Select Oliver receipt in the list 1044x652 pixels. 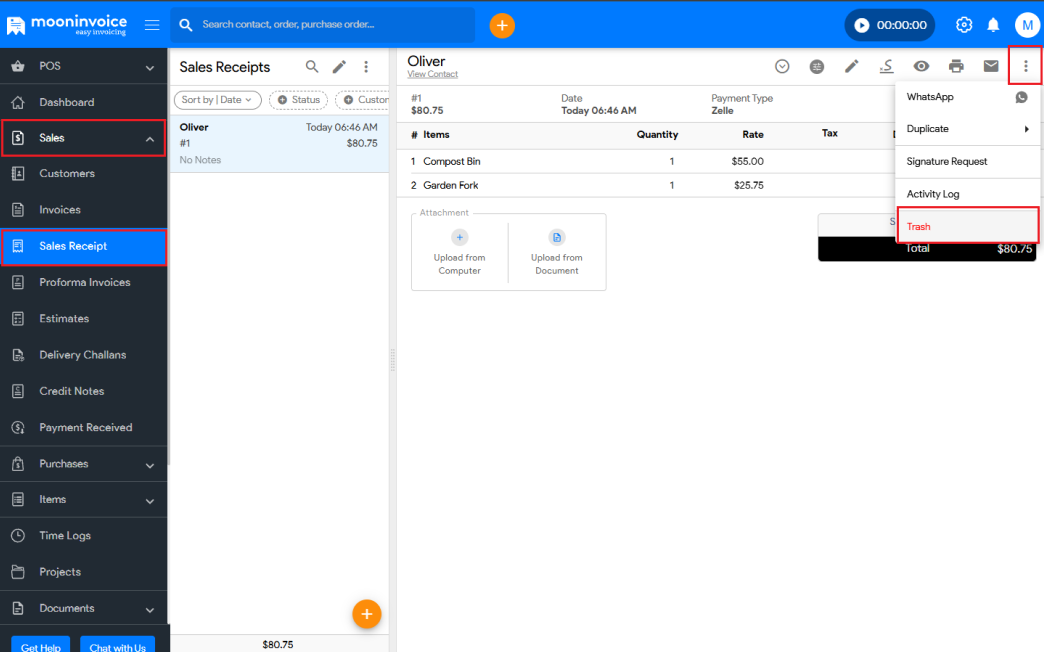[279, 144]
